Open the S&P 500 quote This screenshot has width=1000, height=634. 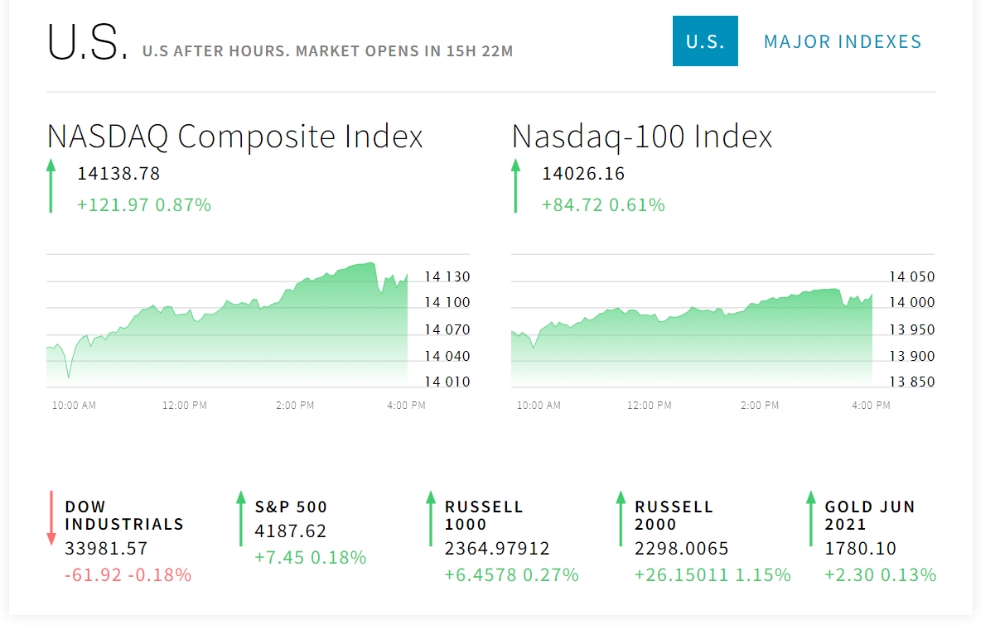pyautogui.click(x=291, y=507)
